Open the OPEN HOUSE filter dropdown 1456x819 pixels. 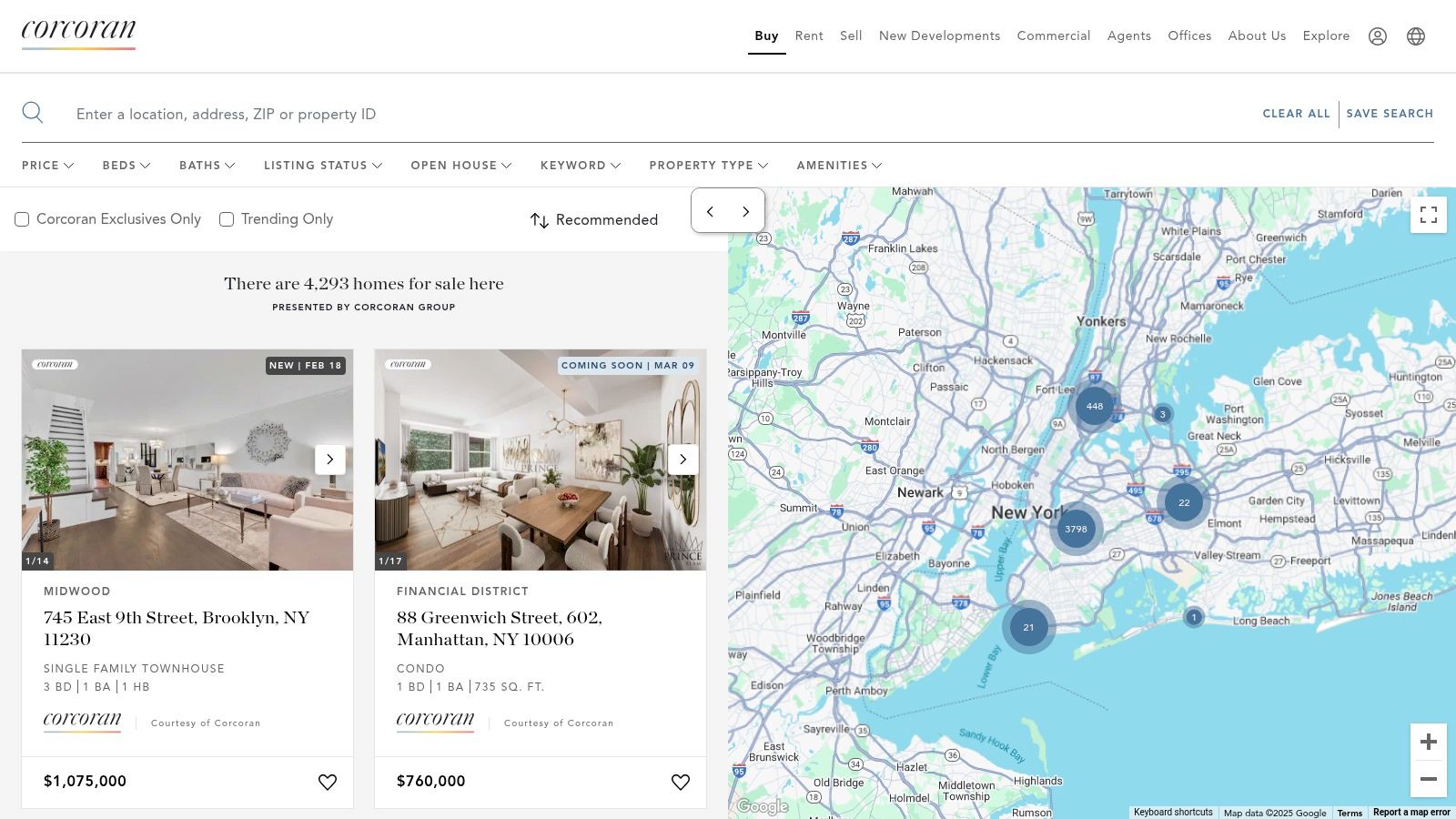pos(461,166)
